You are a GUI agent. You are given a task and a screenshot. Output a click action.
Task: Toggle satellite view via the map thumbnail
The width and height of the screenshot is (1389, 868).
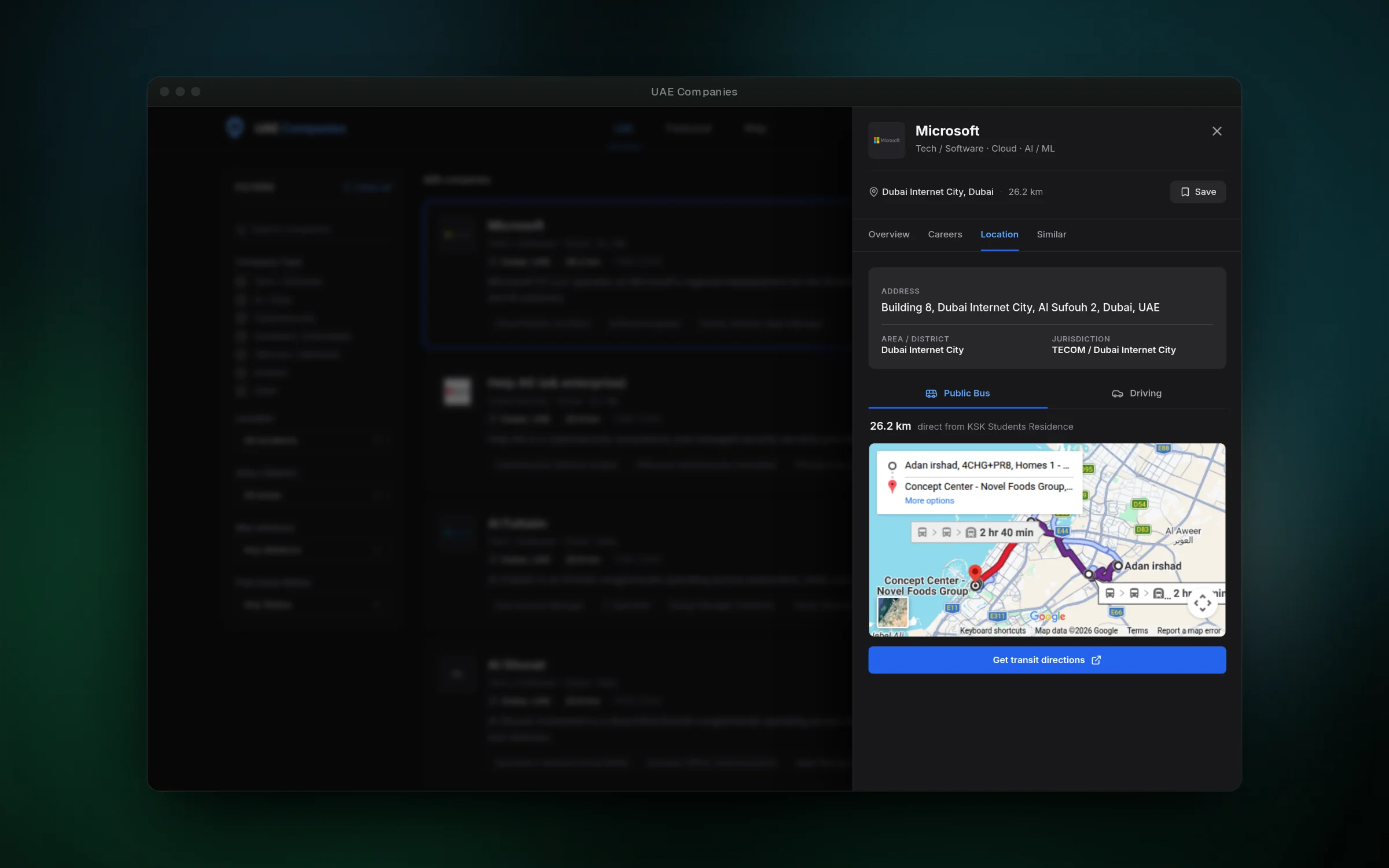tap(892, 612)
